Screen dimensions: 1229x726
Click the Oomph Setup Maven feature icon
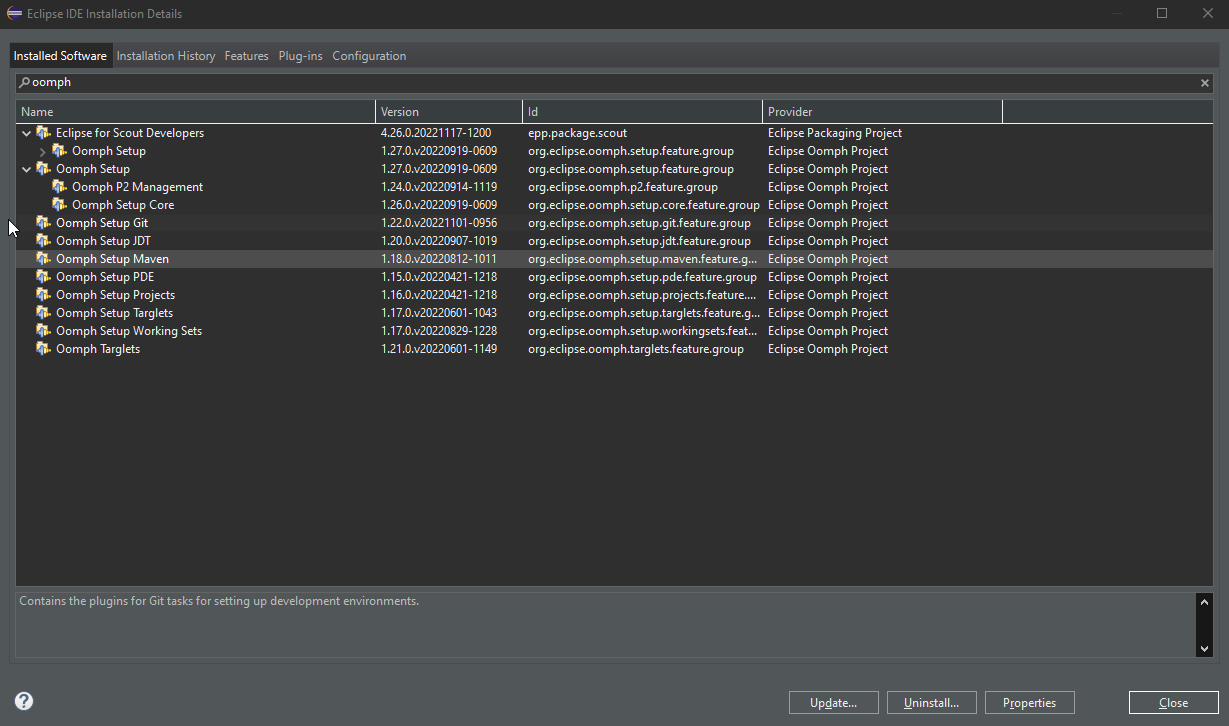[43, 259]
